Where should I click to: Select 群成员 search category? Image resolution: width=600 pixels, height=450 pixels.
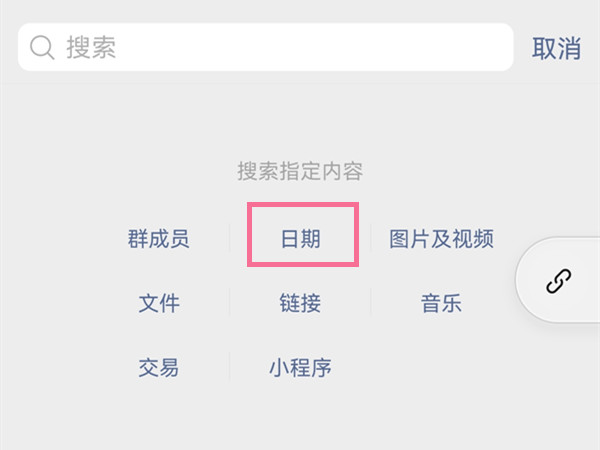158,239
